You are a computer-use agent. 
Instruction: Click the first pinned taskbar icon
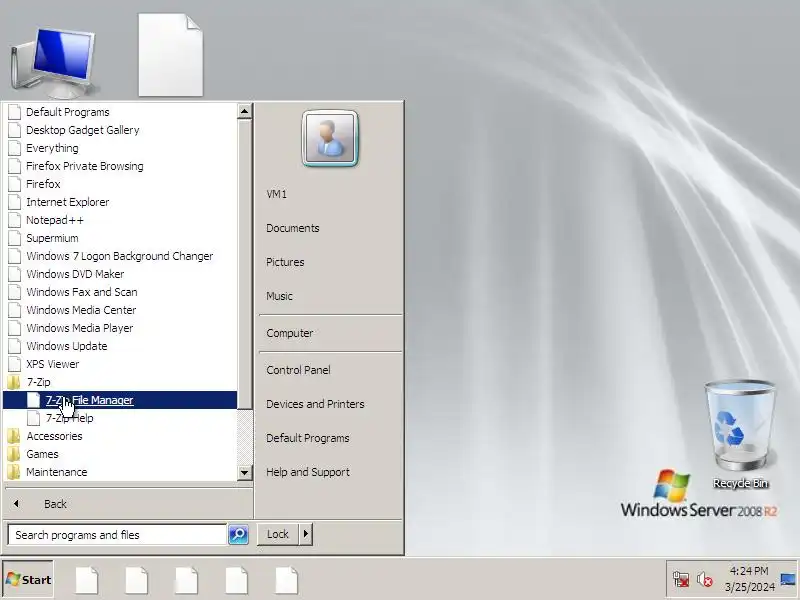pyautogui.click(x=87, y=580)
